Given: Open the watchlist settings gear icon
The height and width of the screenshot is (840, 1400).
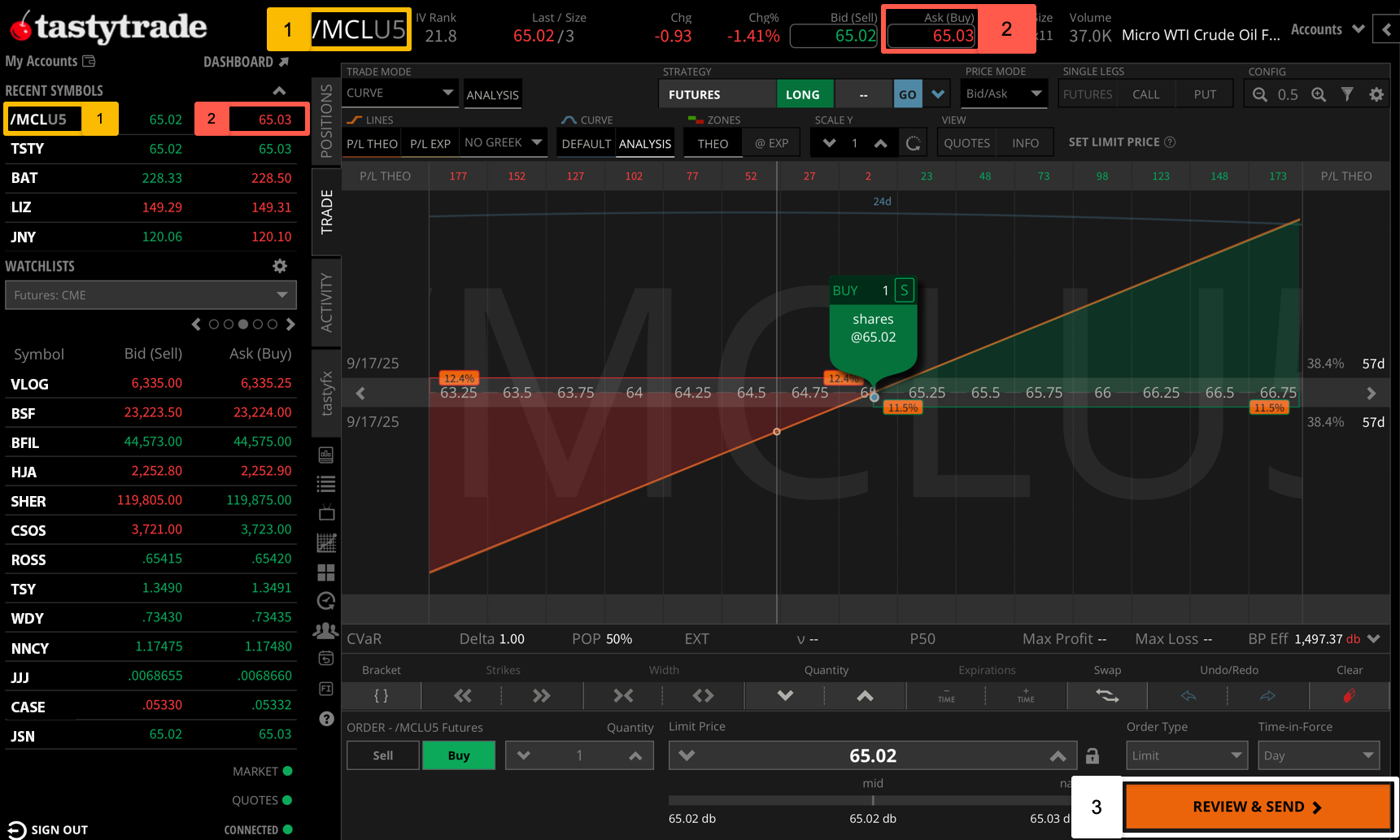Looking at the screenshot, I should tap(279, 265).
